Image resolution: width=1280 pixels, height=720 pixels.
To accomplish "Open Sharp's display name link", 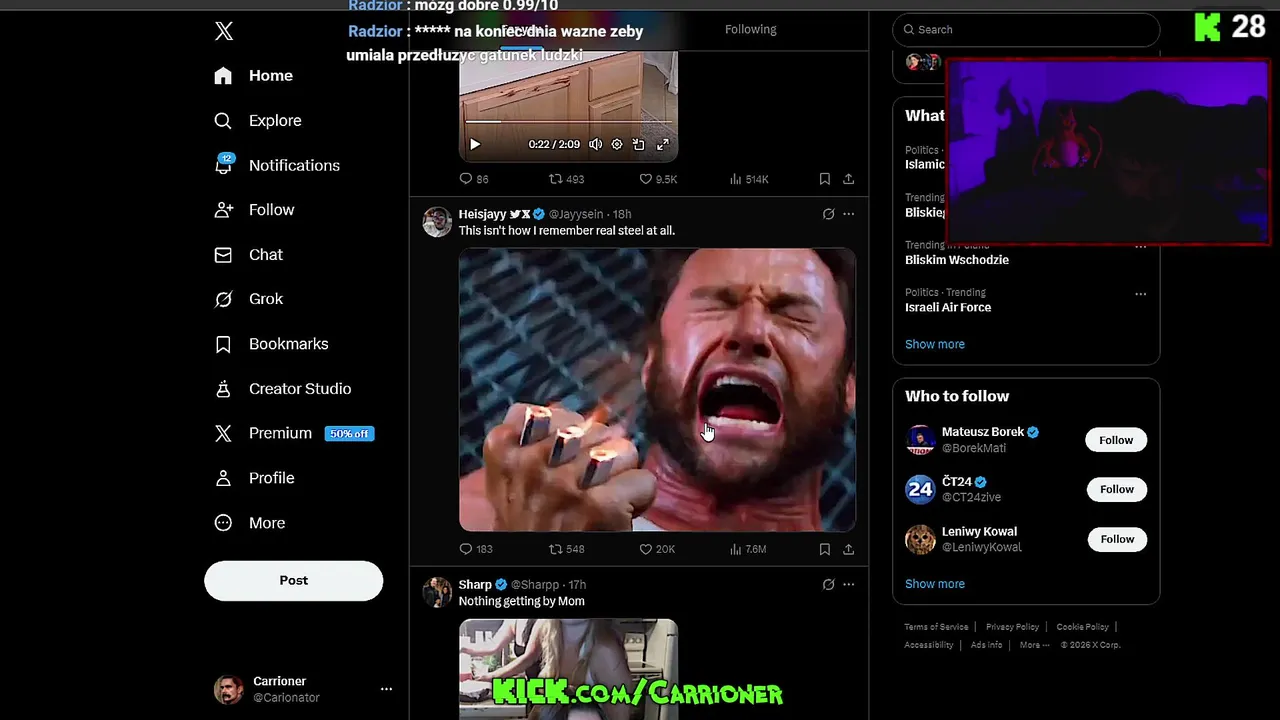I will (475, 585).
